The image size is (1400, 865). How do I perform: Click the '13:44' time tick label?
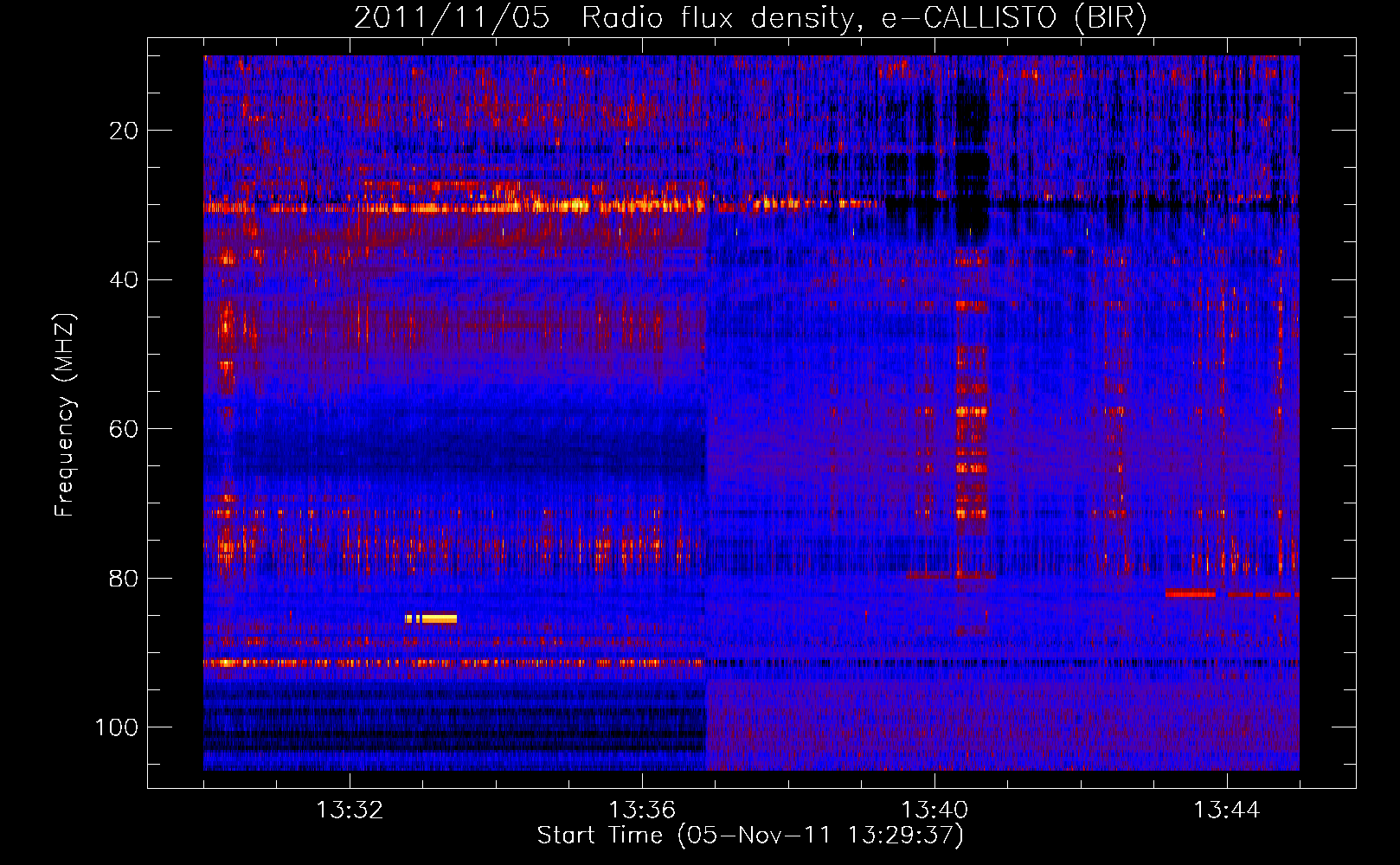[1227, 811]
